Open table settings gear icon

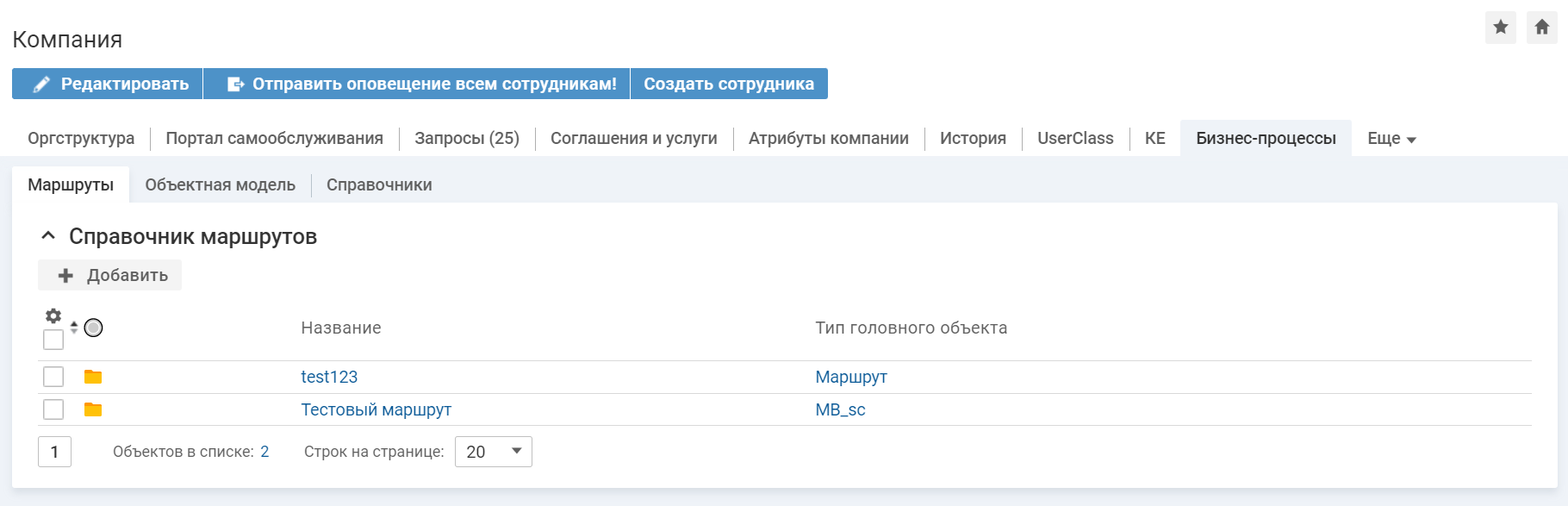tap(53, 315)
